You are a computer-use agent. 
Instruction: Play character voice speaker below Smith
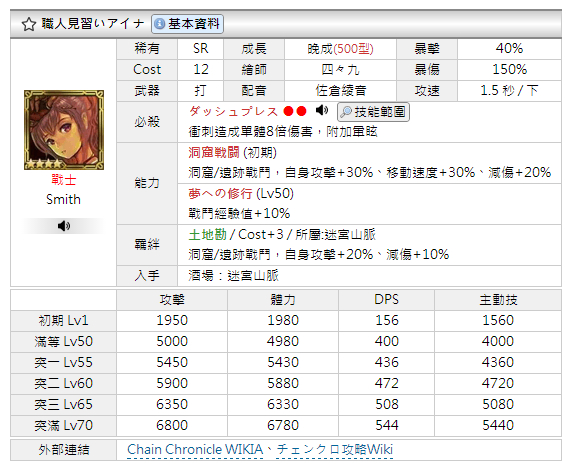64,226
